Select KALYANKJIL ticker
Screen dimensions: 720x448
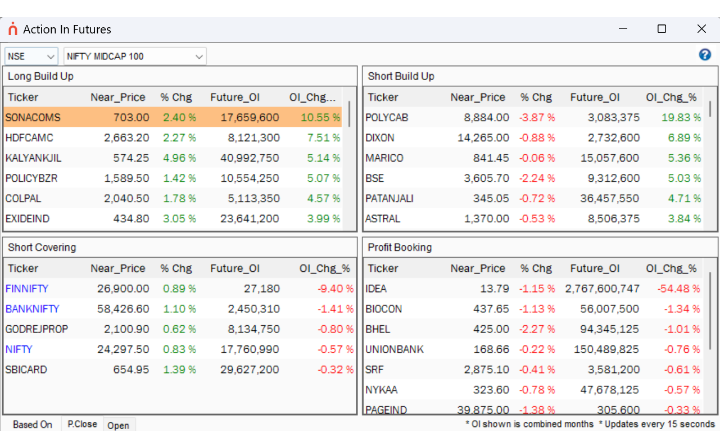[x=33, y=158]
